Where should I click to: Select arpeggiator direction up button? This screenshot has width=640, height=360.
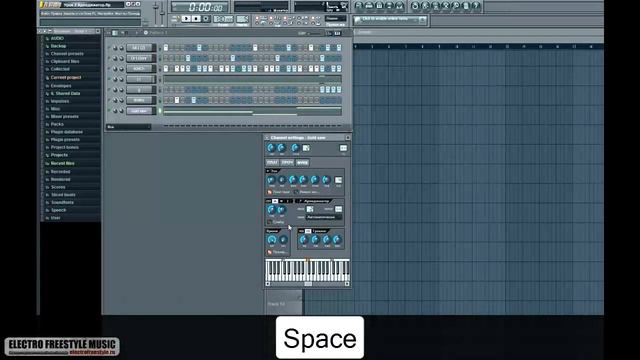275,201
